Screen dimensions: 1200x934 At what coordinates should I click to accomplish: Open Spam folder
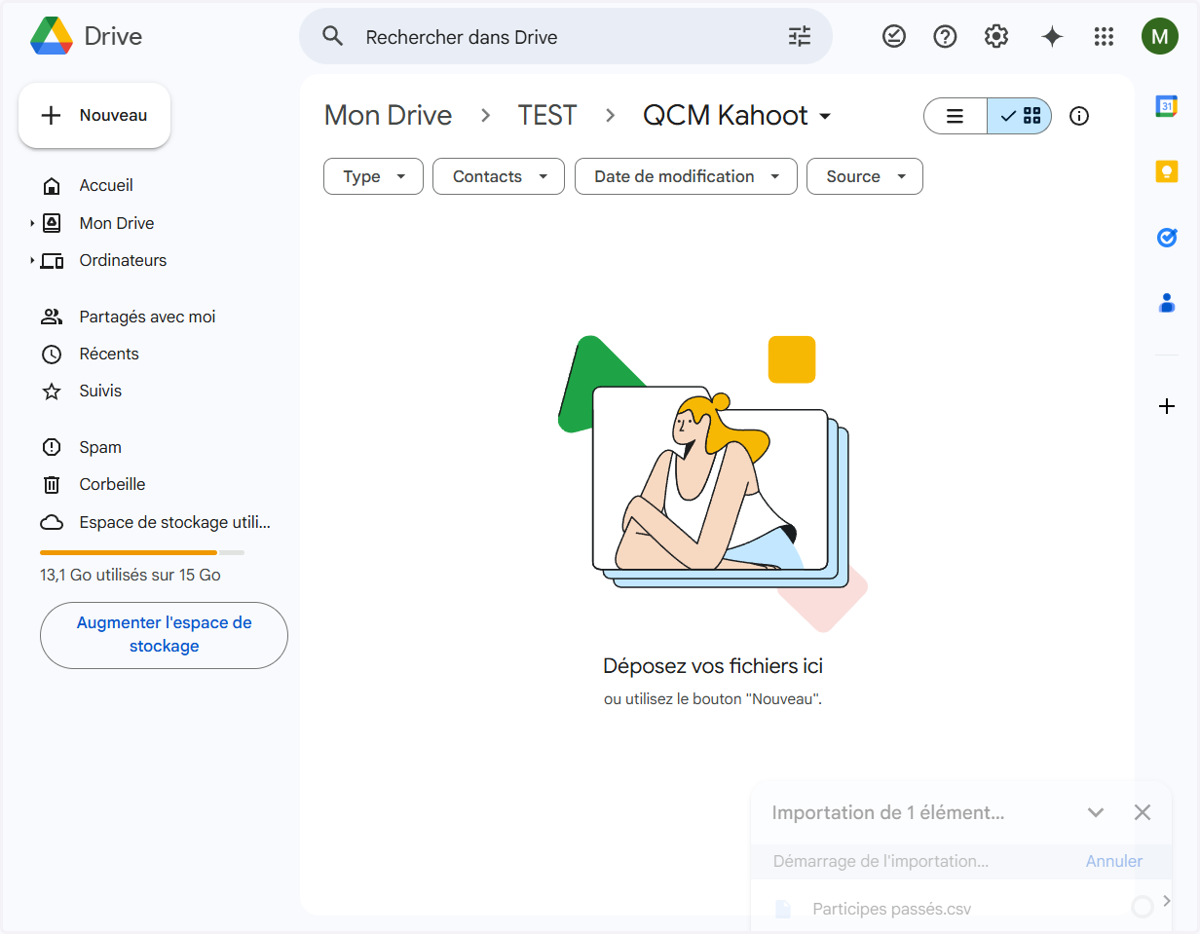tap(100, 447)
